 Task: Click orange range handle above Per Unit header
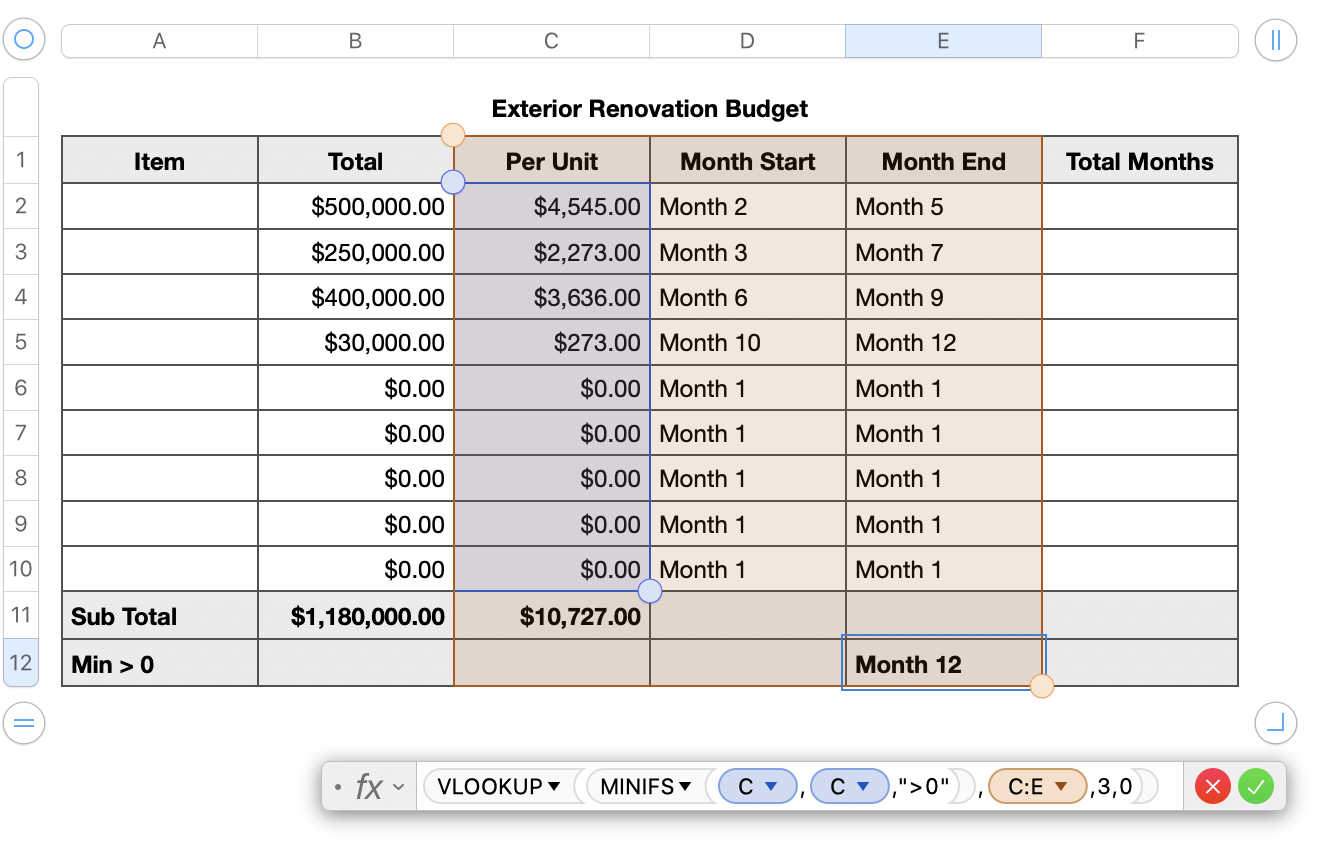[453, 135]
